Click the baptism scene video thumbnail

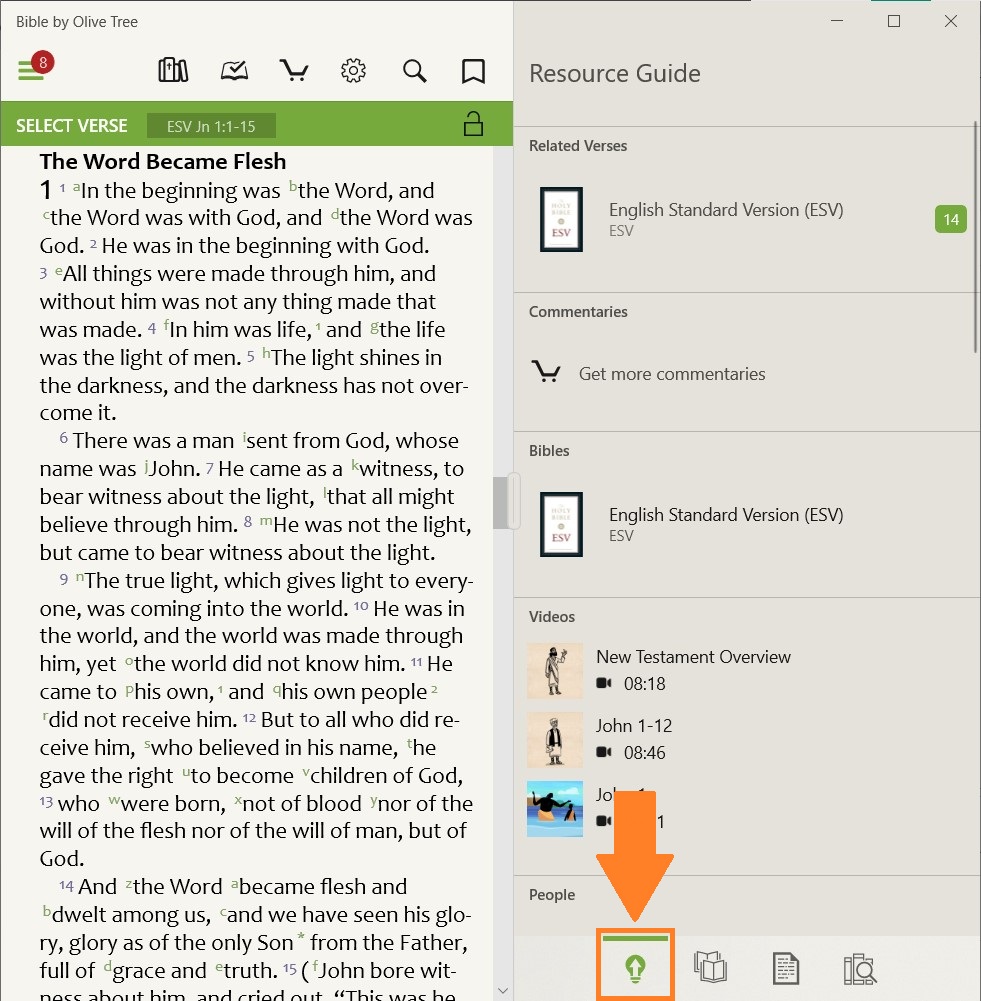click(555, 808)
